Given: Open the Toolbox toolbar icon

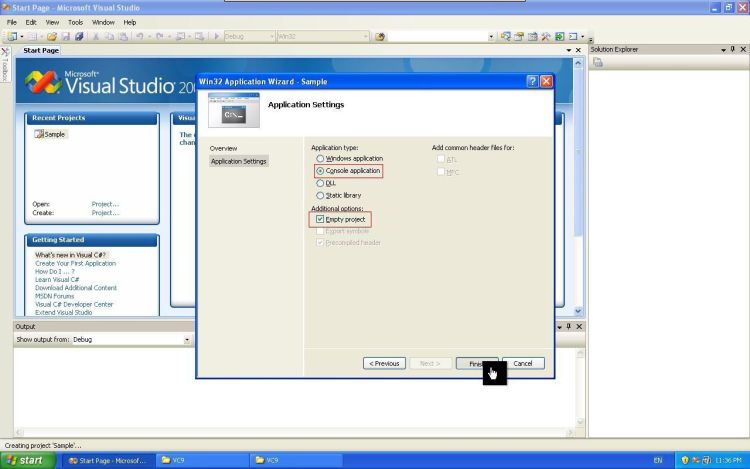Looking at the screenshot, I should point(546,36).
